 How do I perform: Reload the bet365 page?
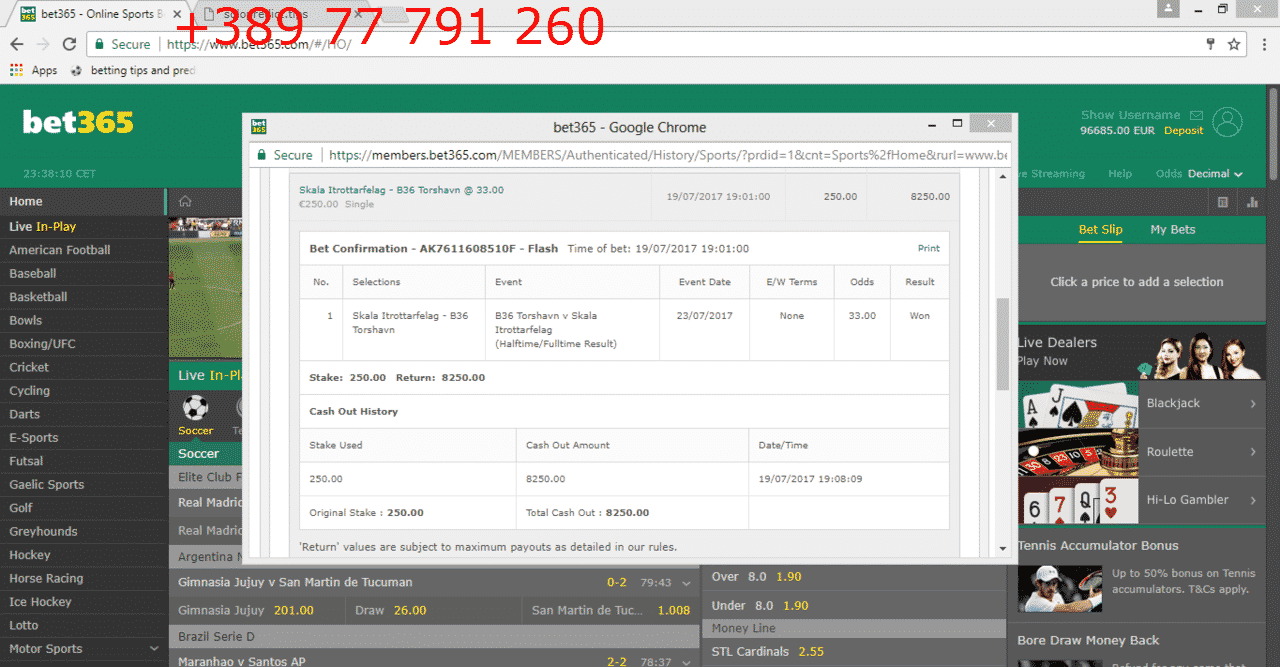69,44
